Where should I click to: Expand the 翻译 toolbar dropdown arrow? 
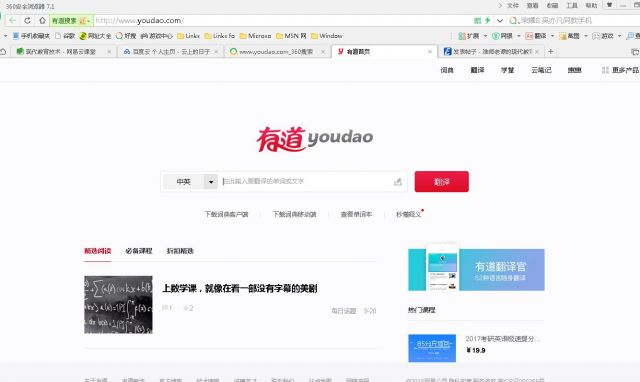552,36
